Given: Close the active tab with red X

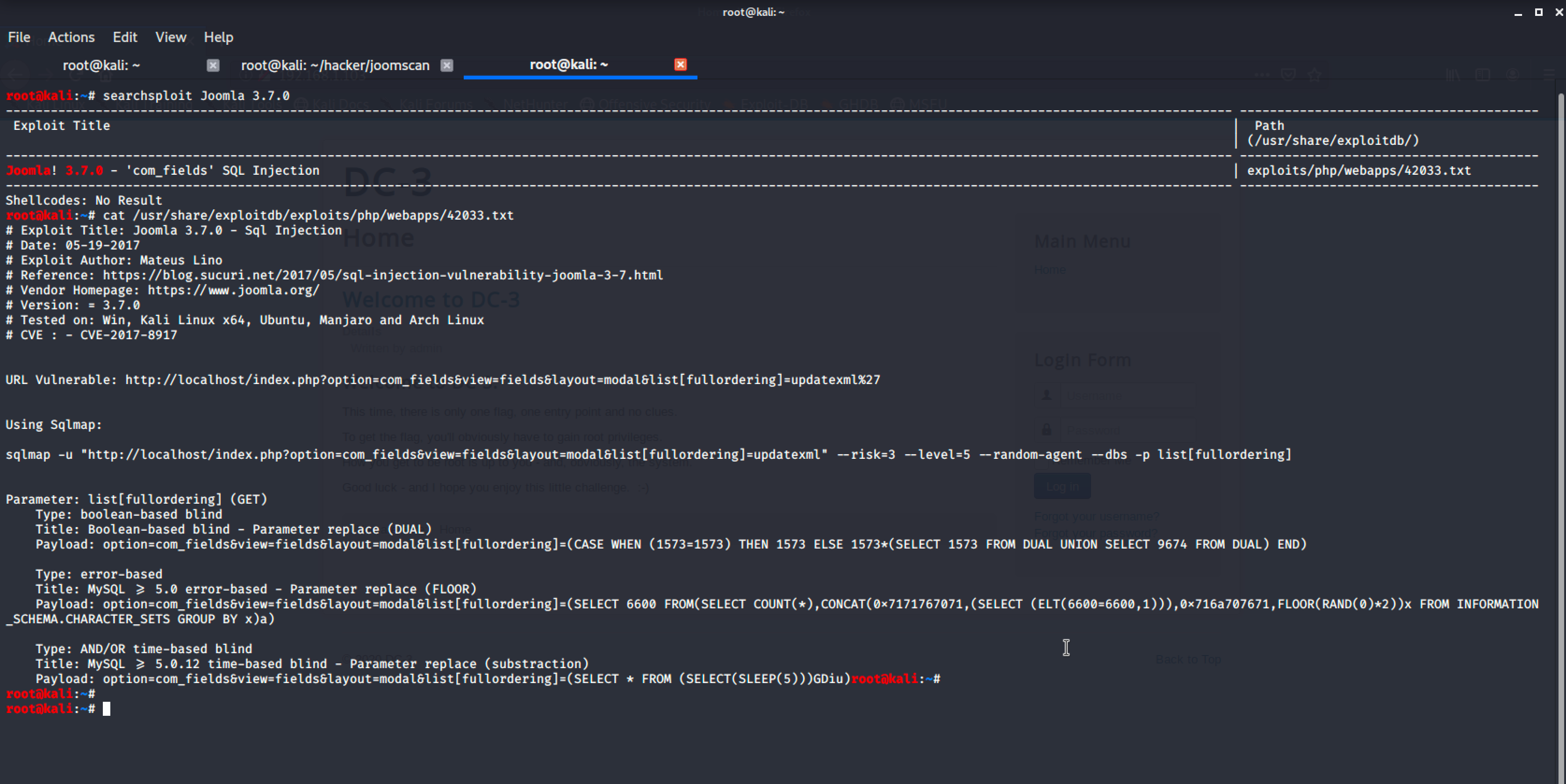Looking at the screenshot, I should pyautogui.click(x=680, y=64).
